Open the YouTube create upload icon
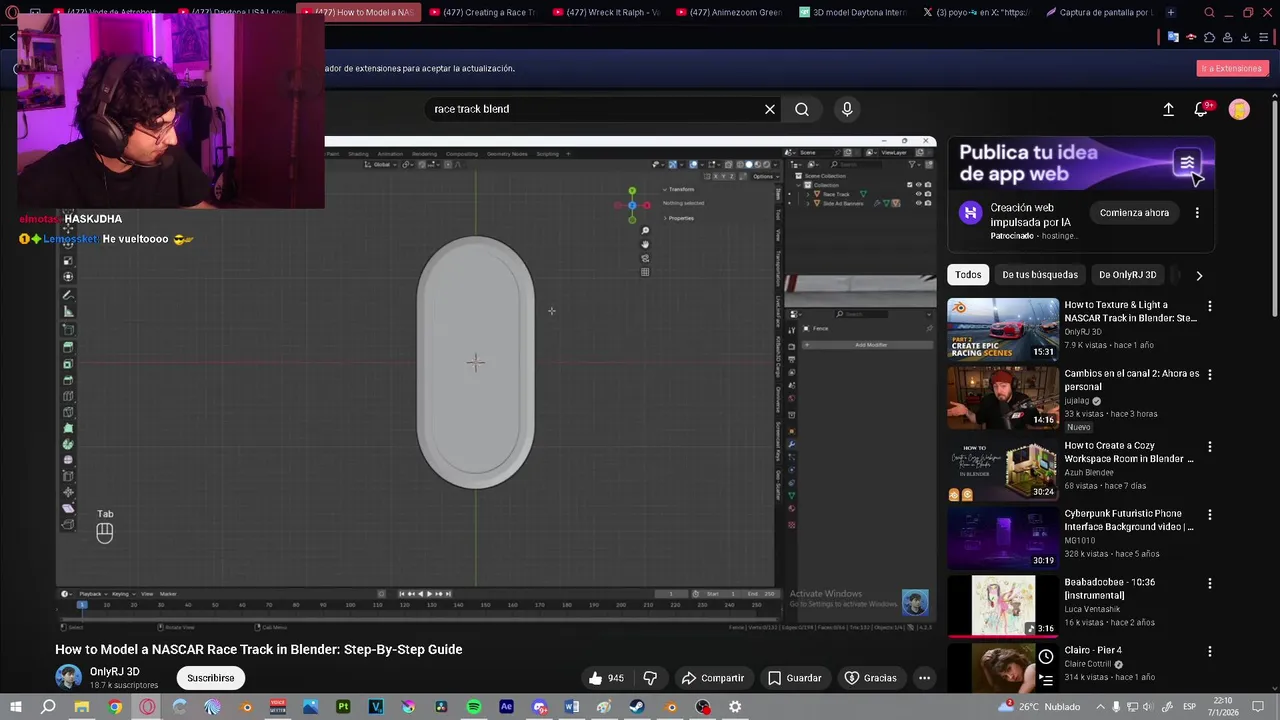 pyautogui.click(x=1168, y=109)
